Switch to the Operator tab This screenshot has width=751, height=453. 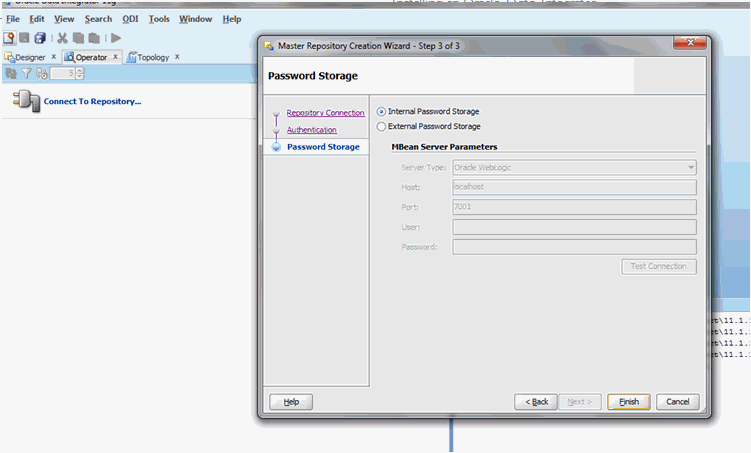click(x=91, y=57)
